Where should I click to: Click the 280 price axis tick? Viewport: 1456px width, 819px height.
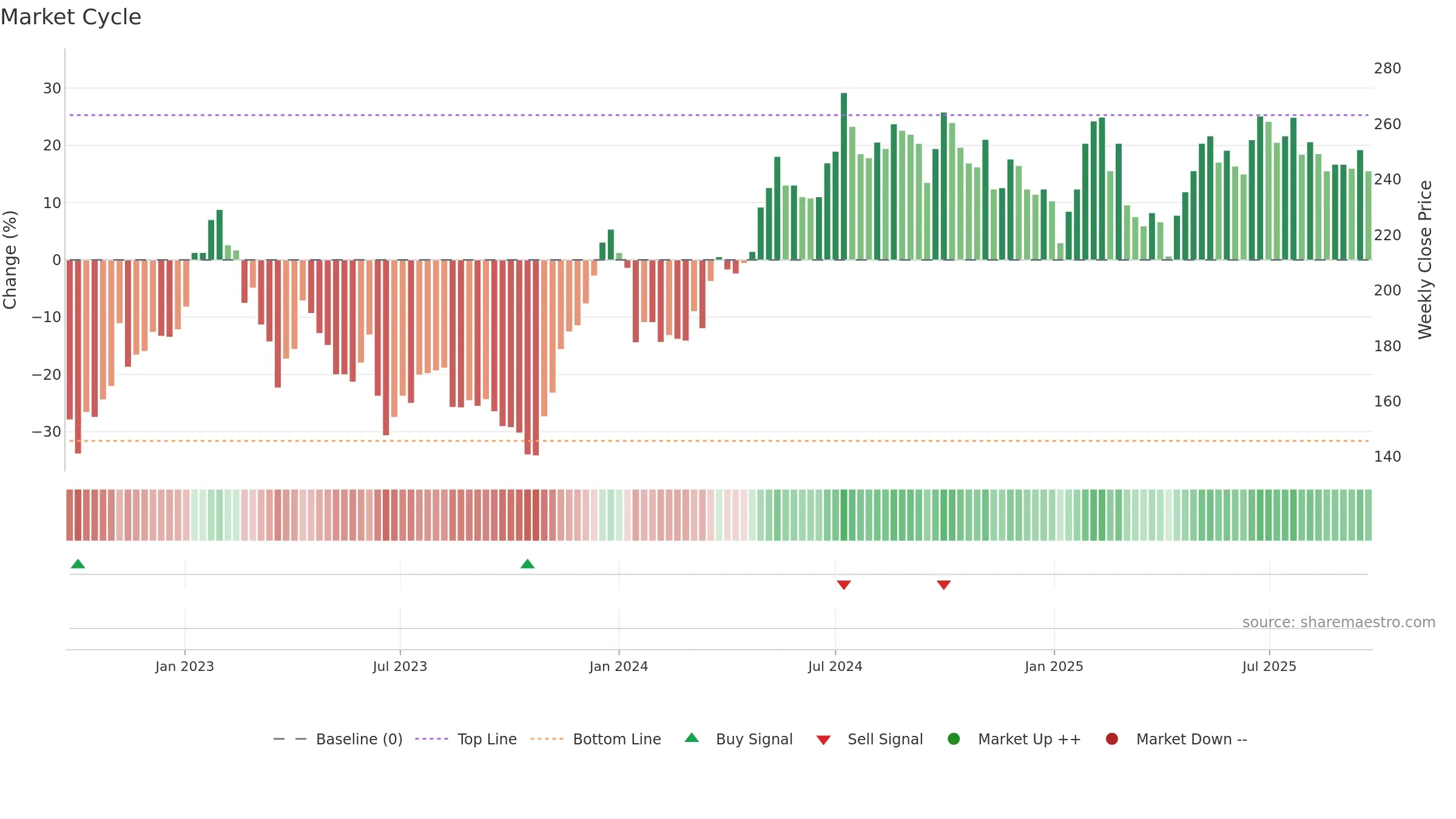[x=1387, y=69]
